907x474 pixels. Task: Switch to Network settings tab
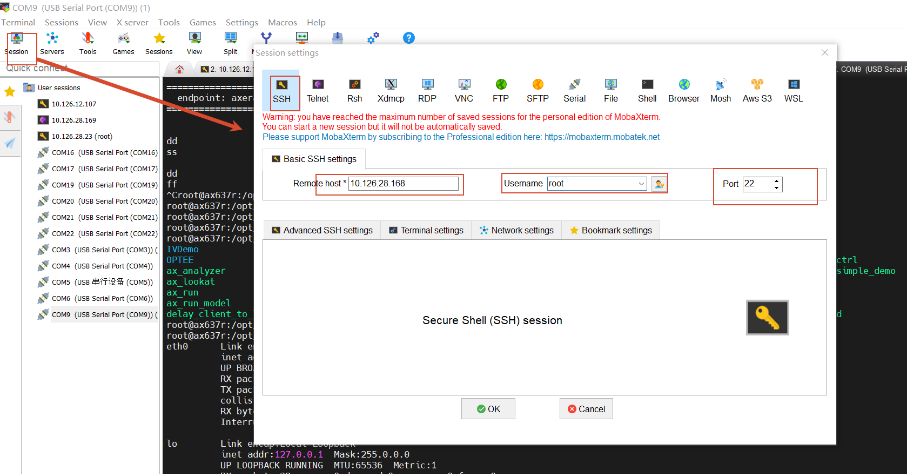coord(517,230)
